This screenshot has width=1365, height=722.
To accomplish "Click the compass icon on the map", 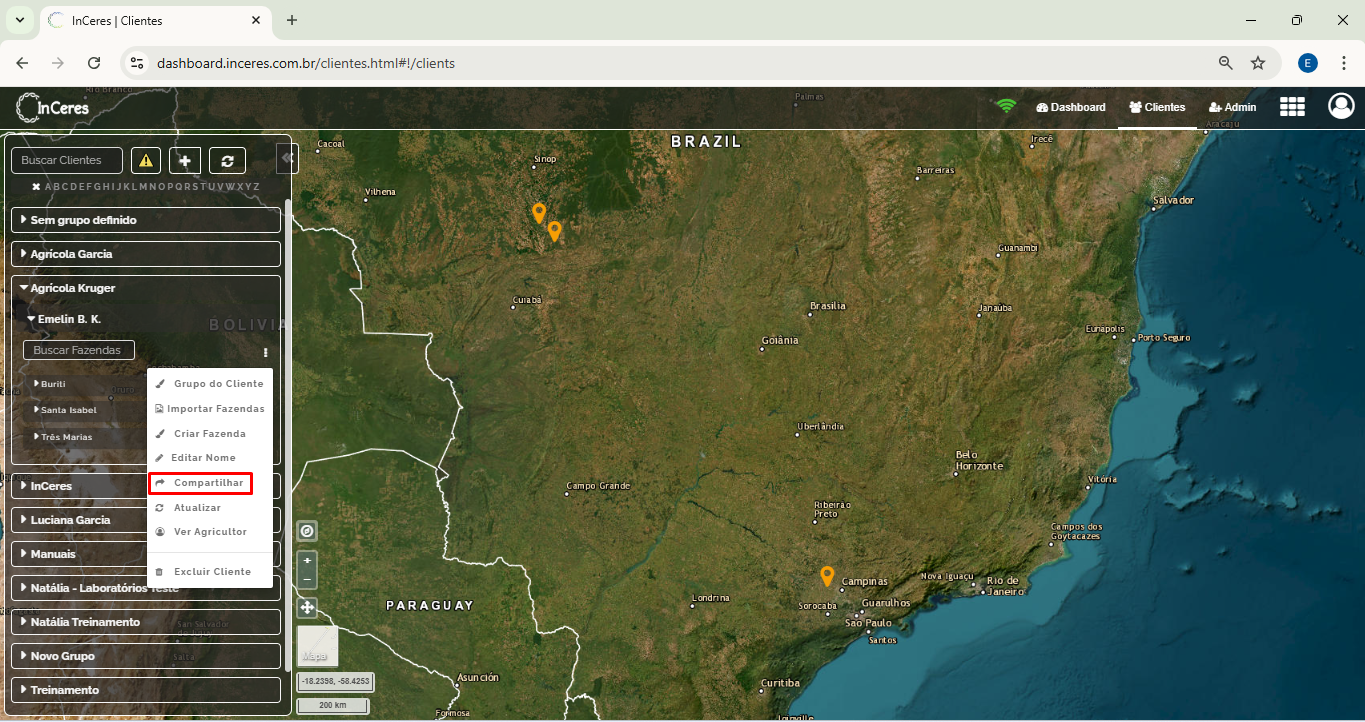I will click(307, 531).
